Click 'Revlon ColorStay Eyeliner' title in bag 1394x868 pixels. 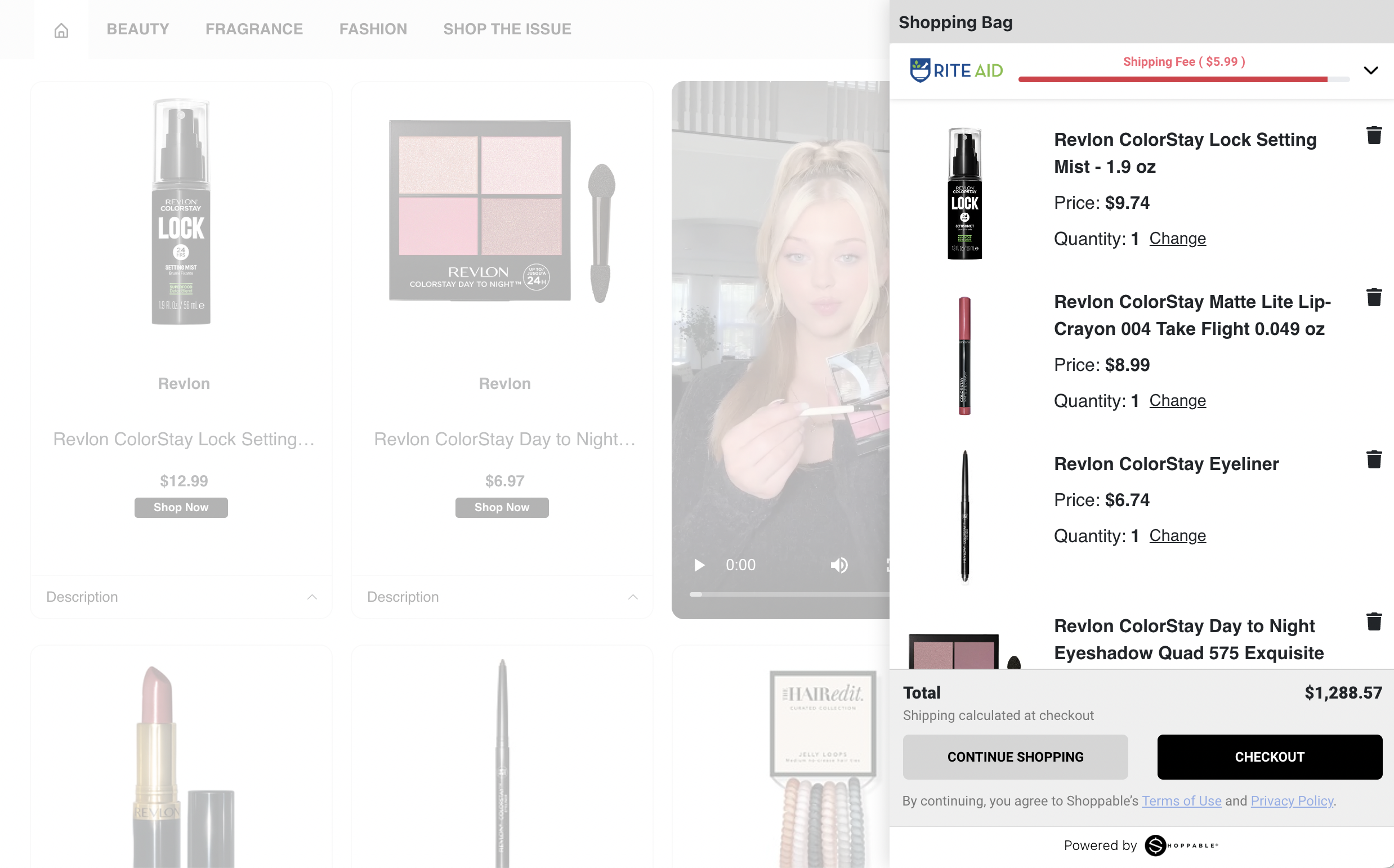(x=1166, y=464)
